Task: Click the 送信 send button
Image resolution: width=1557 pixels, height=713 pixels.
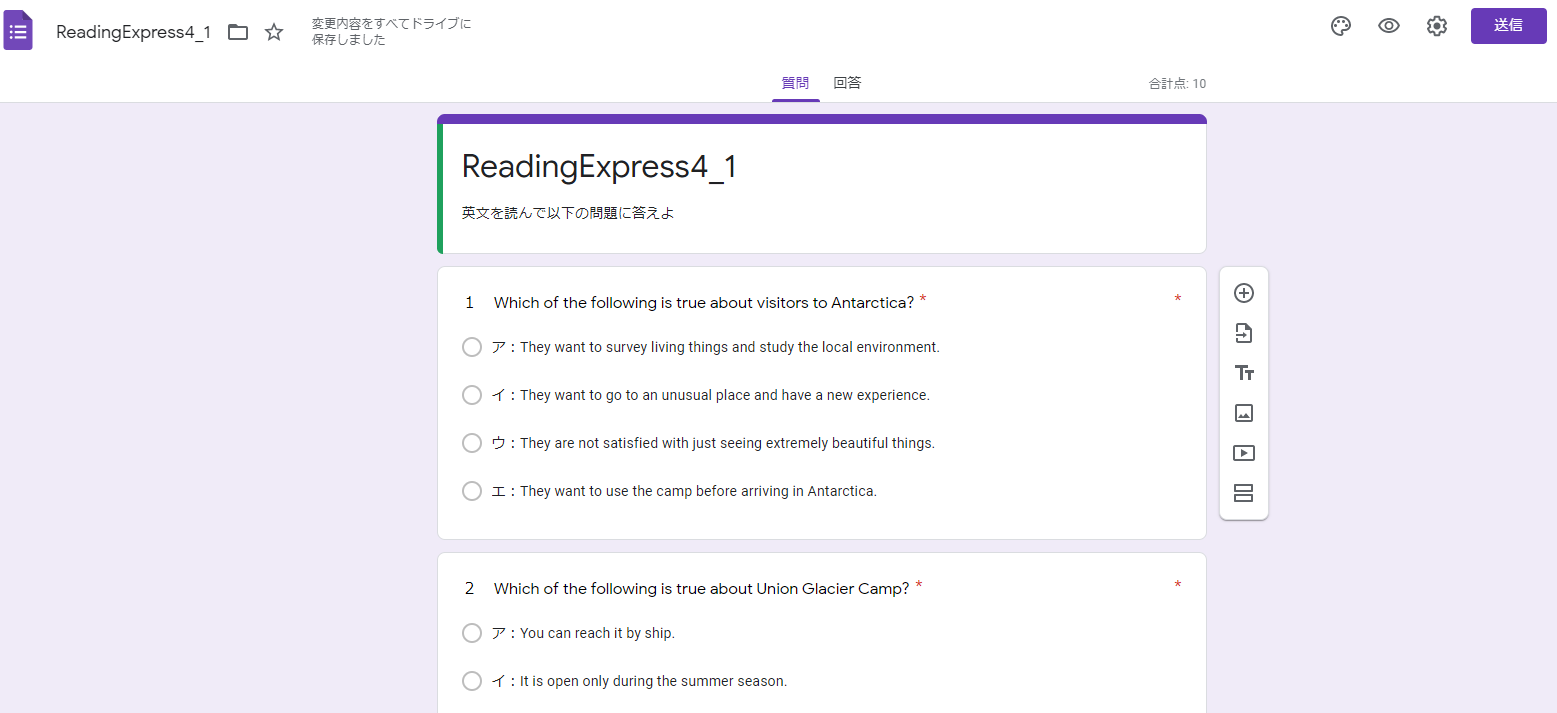Action: pyautogui.click(x=1508, y=26)
